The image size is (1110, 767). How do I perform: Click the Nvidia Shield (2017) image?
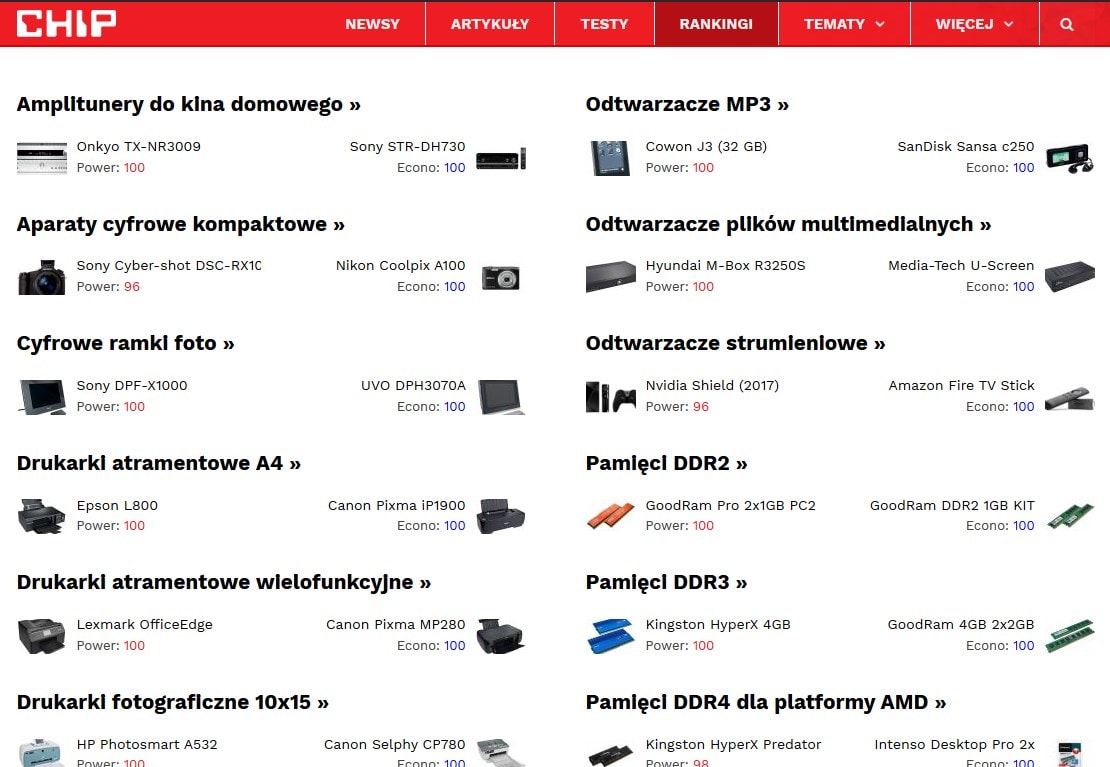[x=610, y=397]
